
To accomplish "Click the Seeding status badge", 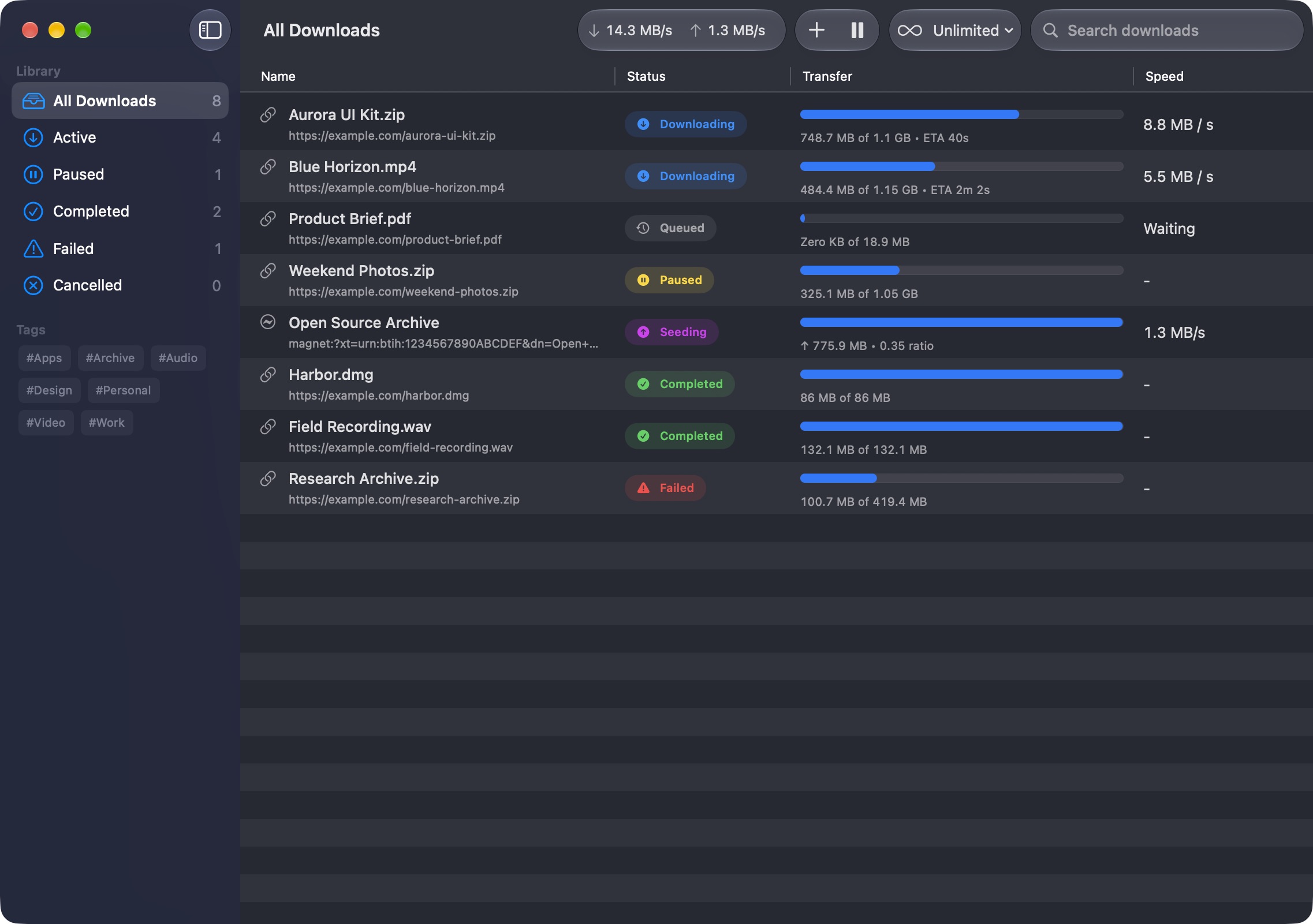I will (672, 332).
